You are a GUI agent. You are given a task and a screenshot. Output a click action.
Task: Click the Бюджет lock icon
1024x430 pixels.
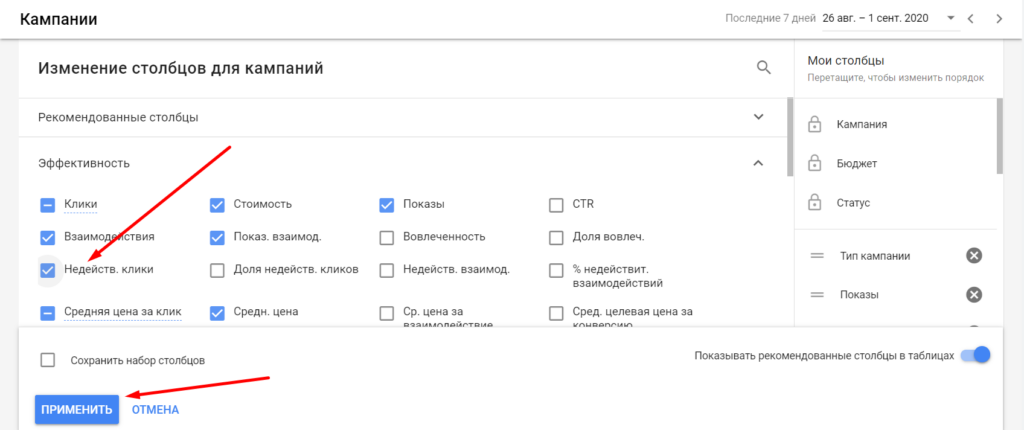point(814,163)
